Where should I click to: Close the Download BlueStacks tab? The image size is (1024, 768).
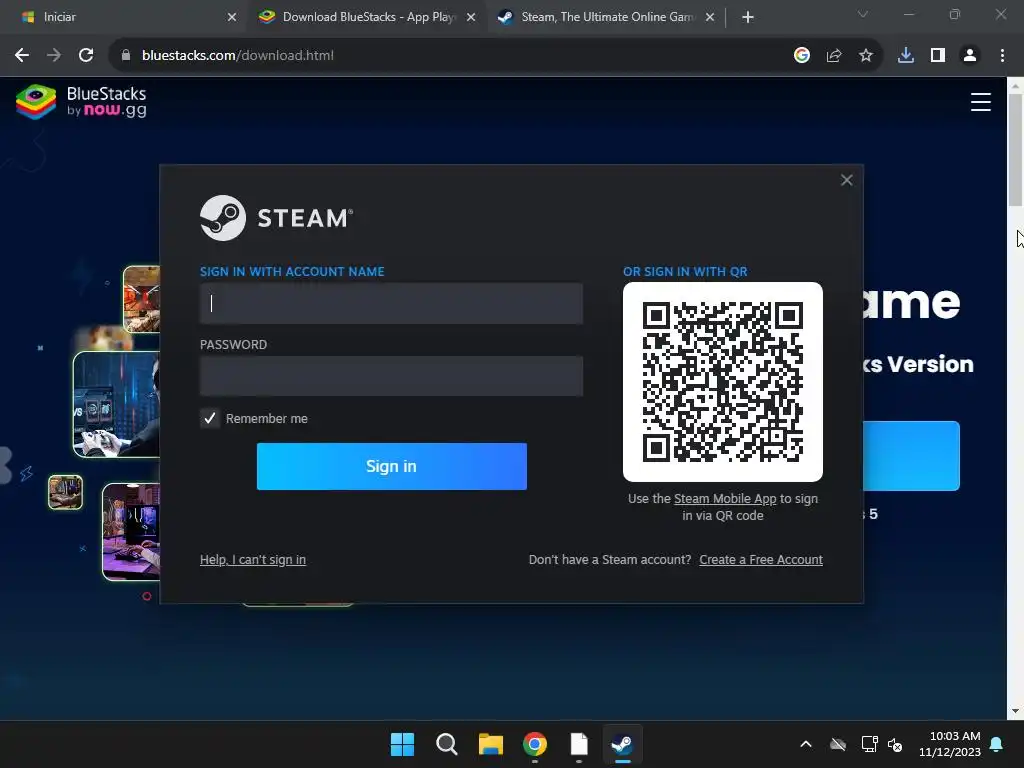pyautogui.click(x=471, y=18)
